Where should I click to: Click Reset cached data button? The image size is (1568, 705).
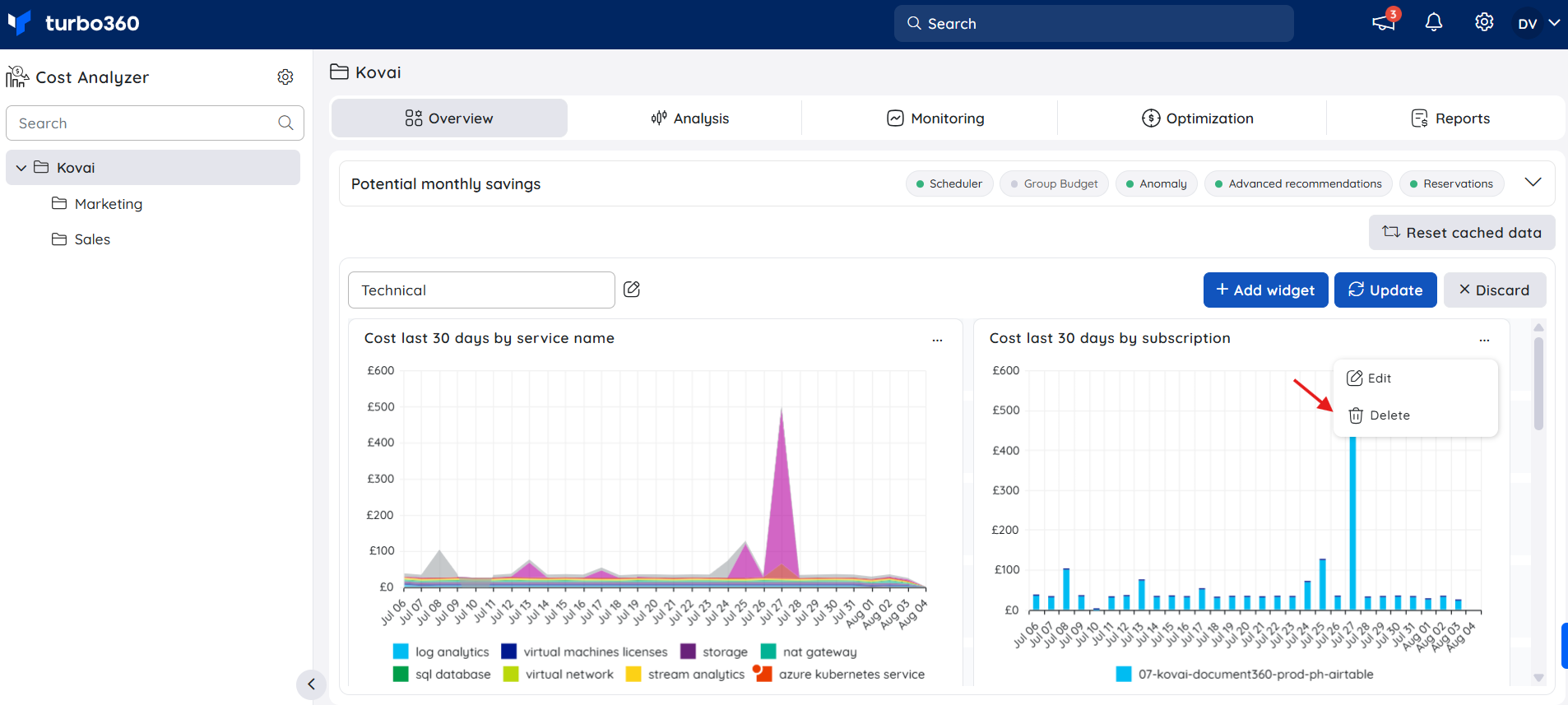(x=1462, y=233)
